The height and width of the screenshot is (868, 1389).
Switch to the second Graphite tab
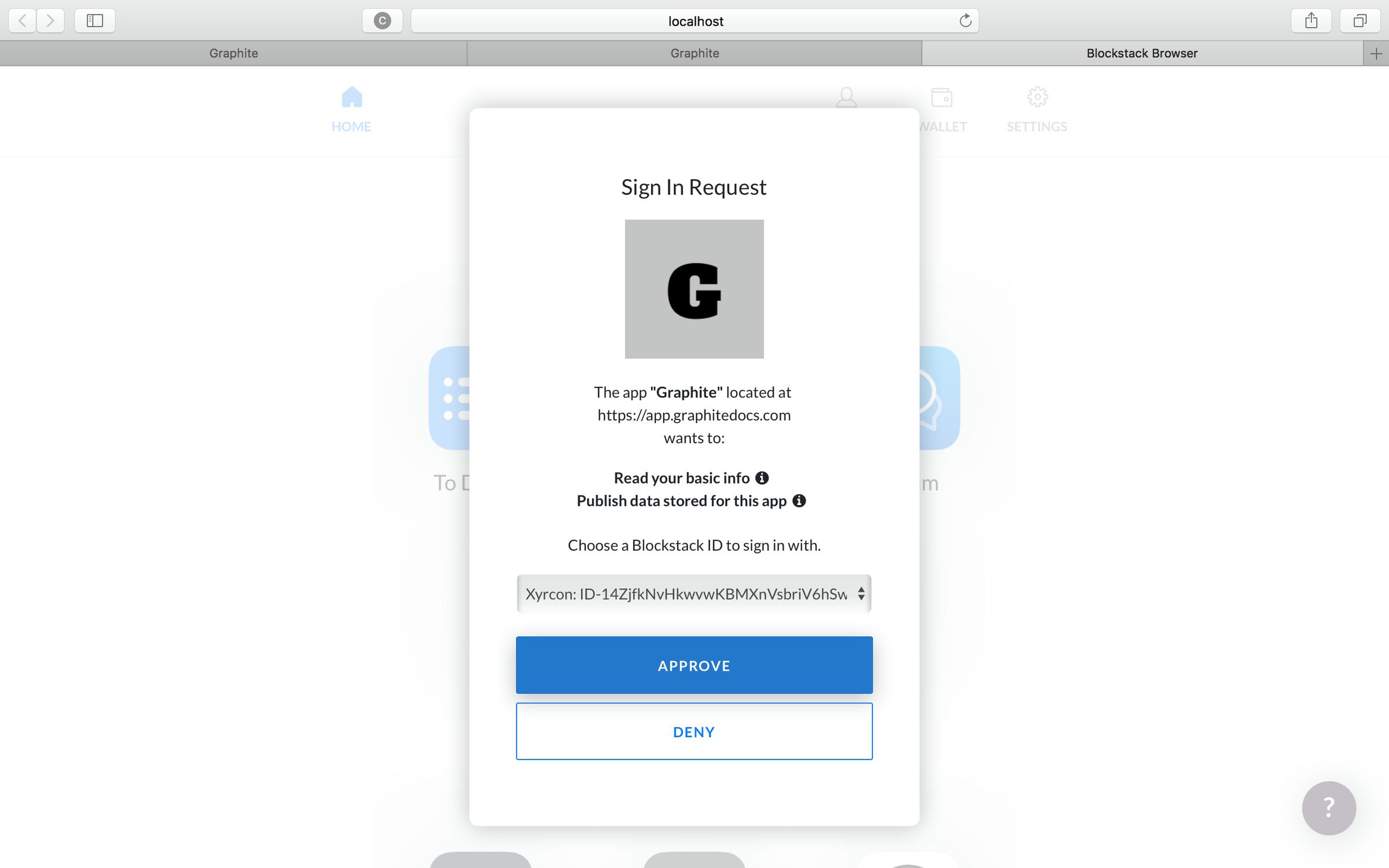tap(694, 53)
